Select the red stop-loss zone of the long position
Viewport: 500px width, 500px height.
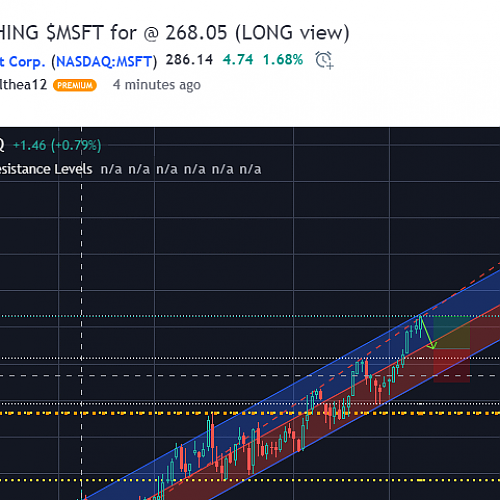pyautogui.click(x=452, y=366)
